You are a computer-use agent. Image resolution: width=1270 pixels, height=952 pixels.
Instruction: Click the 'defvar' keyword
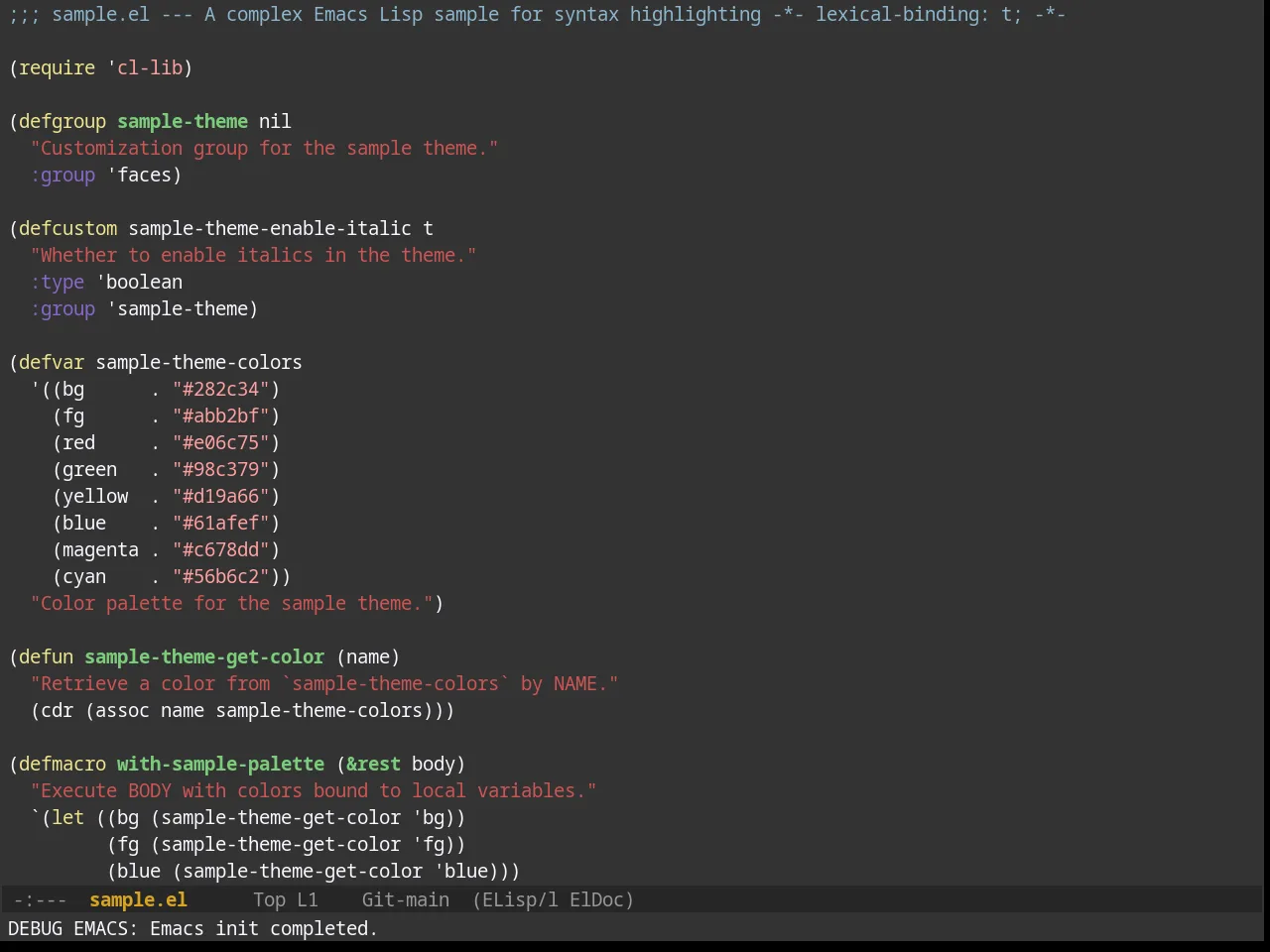(x=52, y=362)
